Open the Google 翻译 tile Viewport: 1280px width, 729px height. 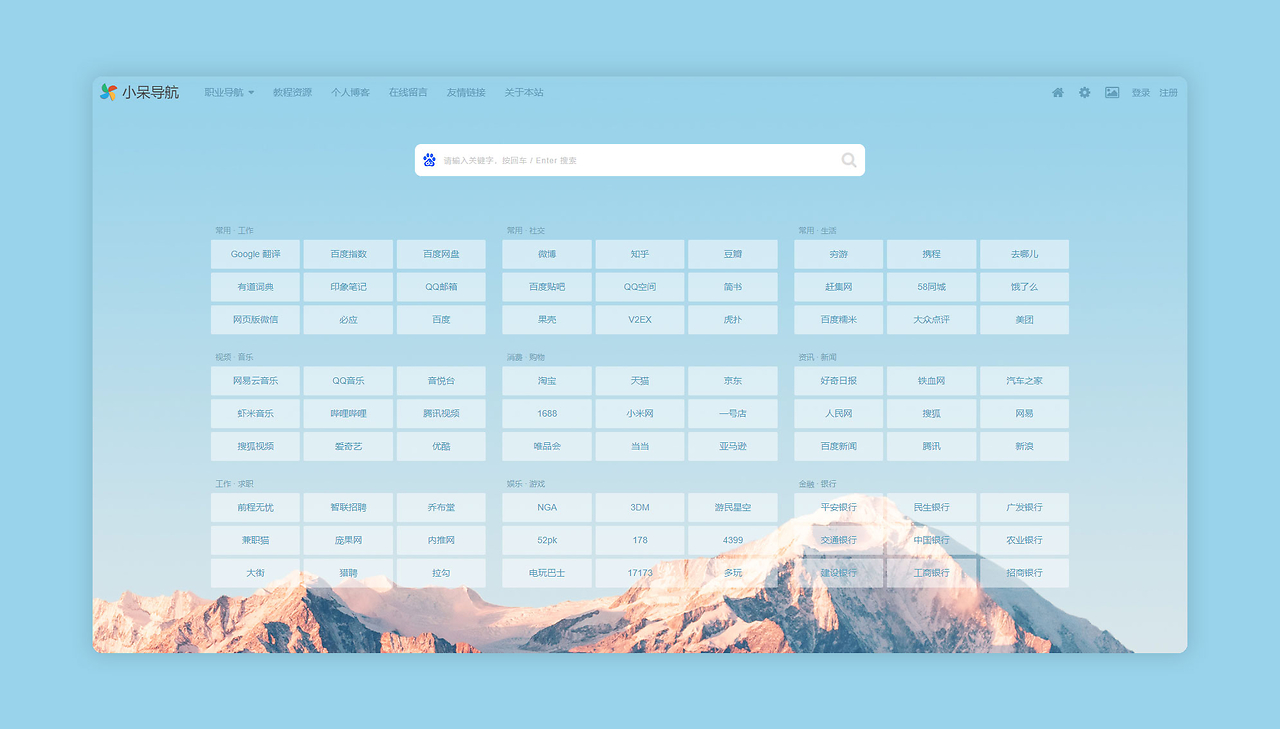pos(255,254)
